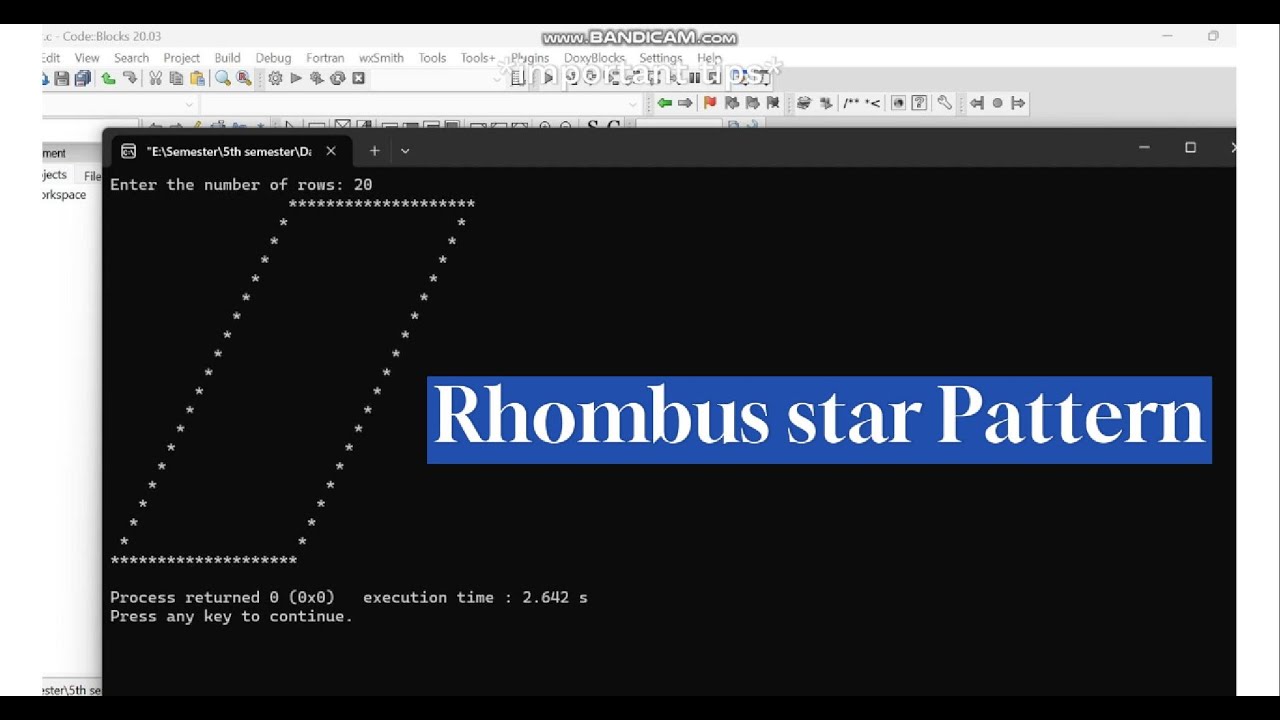
Task: Select the Workspace tree item
Action: (x=64, y=195)
